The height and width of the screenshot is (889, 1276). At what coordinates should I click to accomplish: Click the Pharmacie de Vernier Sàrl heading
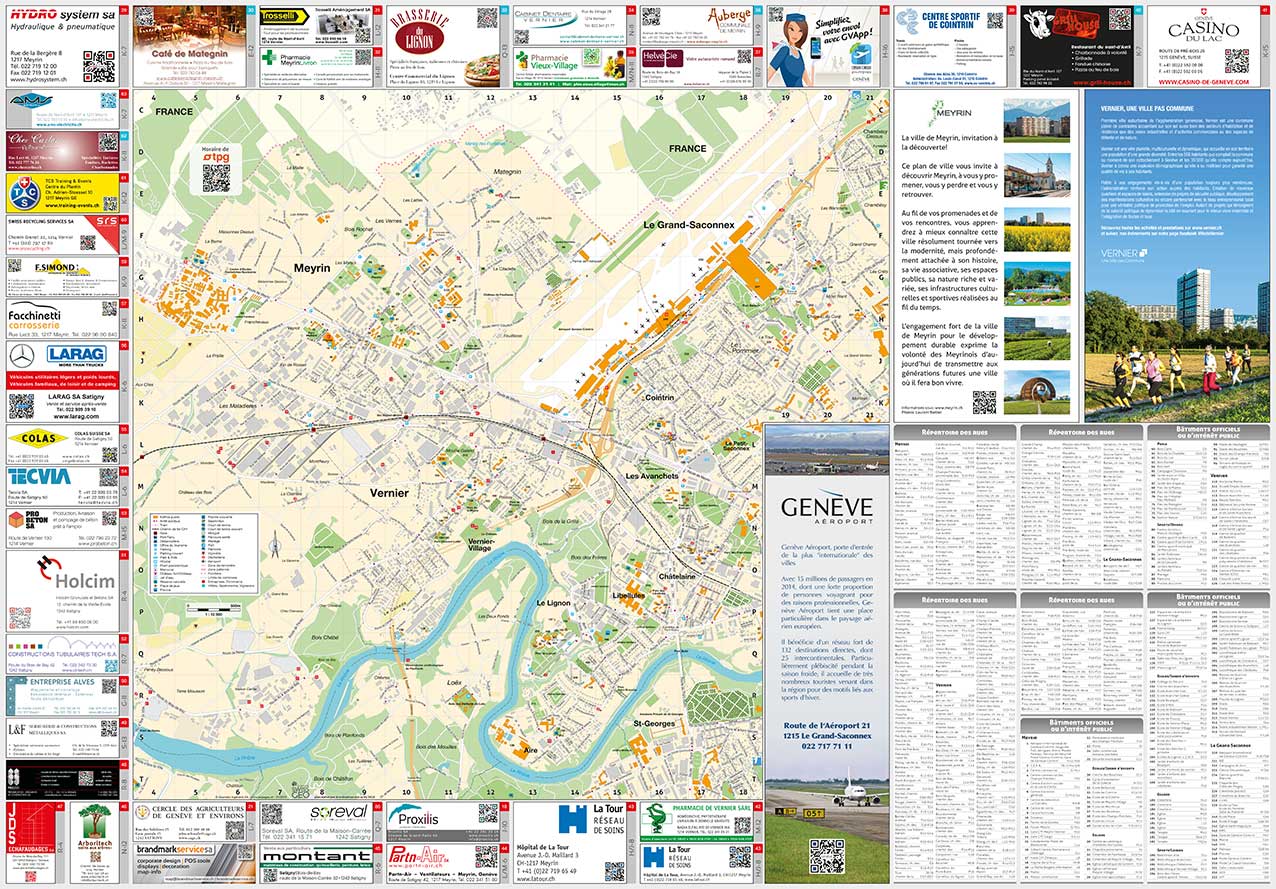click(710, 809)
